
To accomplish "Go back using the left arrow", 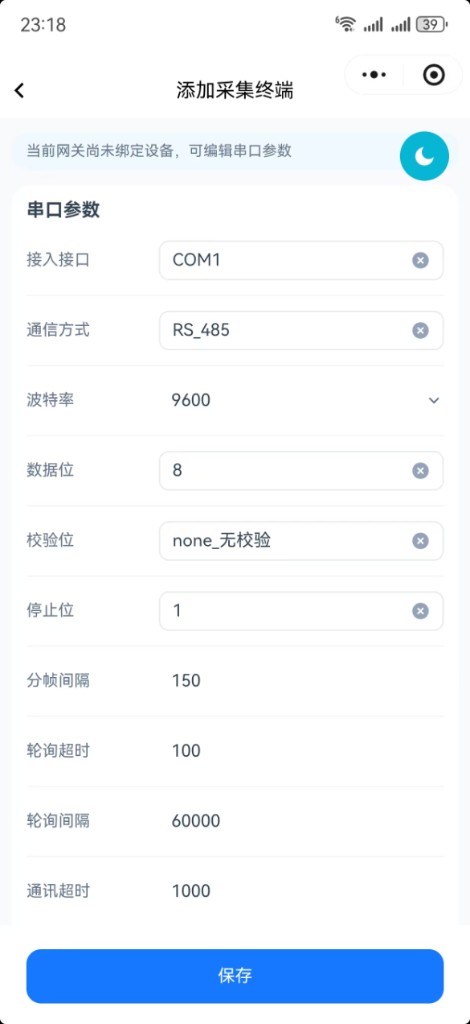I will point(20,91).
